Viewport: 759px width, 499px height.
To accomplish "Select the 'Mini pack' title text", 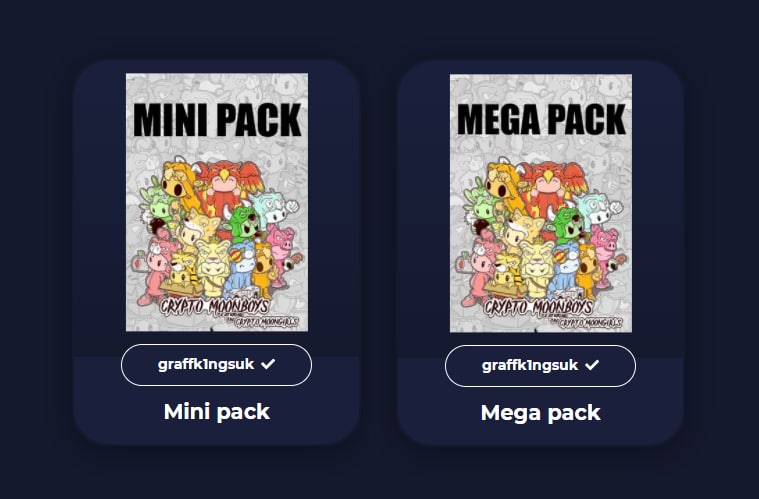I will [217, 412].
